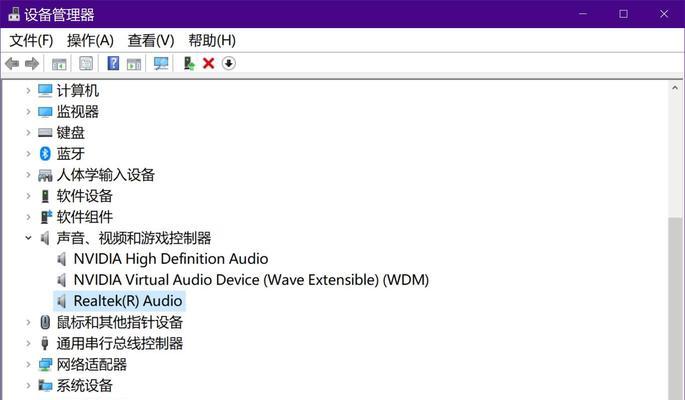Image resolution: width=685 pixels, height=400 pixels.
Task: Click the Realtek(R) Audio speaker icon
Action: 62,301
